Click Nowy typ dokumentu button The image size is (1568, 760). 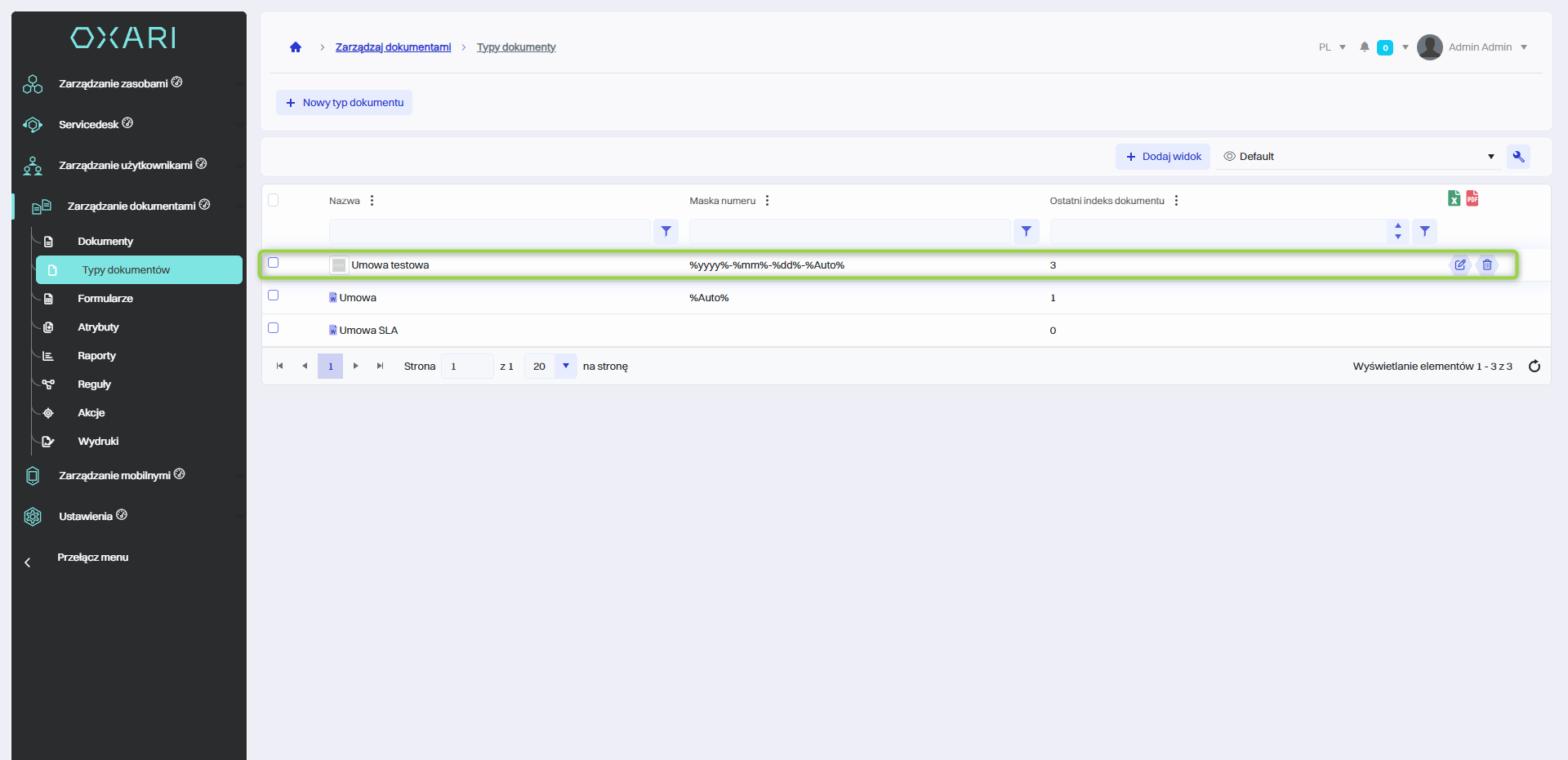click(x=344, y=103)
